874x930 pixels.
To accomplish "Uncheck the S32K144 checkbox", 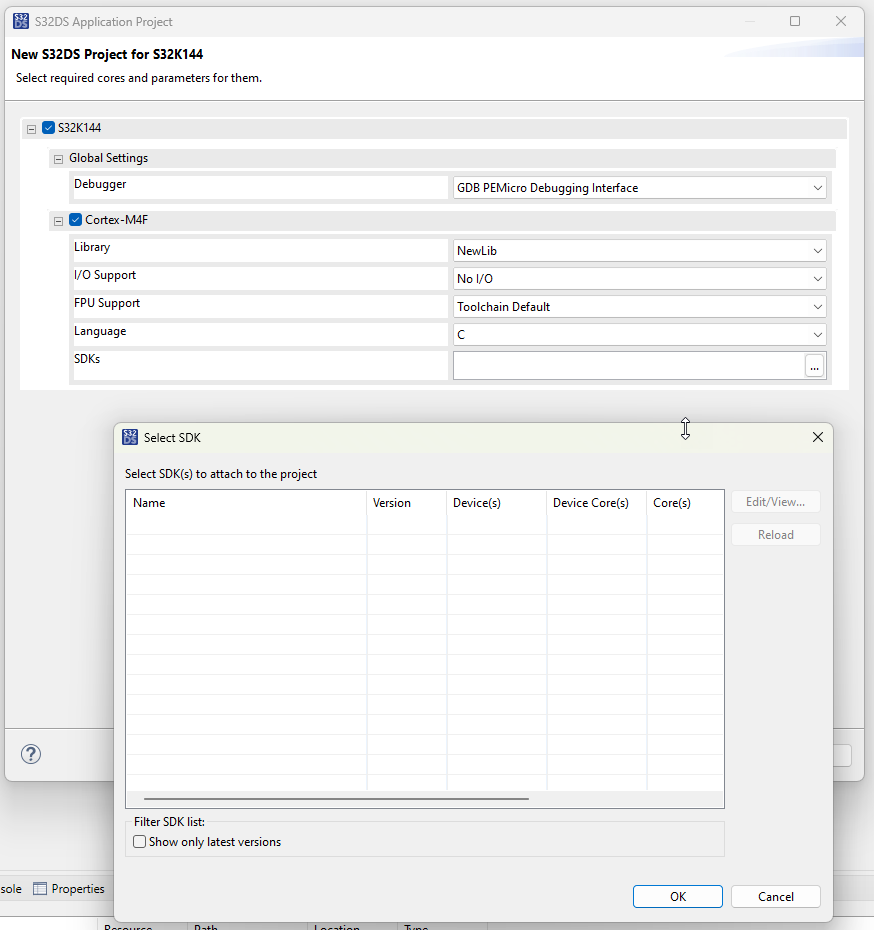I will pyautogui.click(x=48, y=127).
